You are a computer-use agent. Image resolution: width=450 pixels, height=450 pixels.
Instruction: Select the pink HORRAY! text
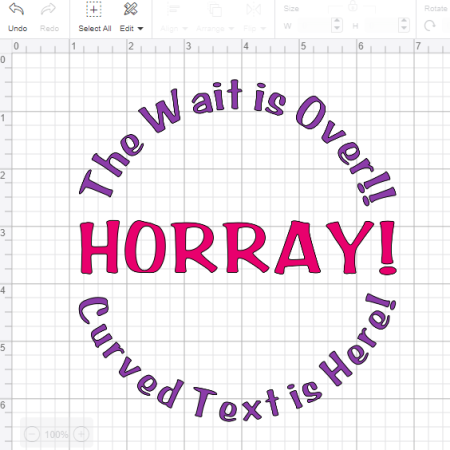click(238, 247)
